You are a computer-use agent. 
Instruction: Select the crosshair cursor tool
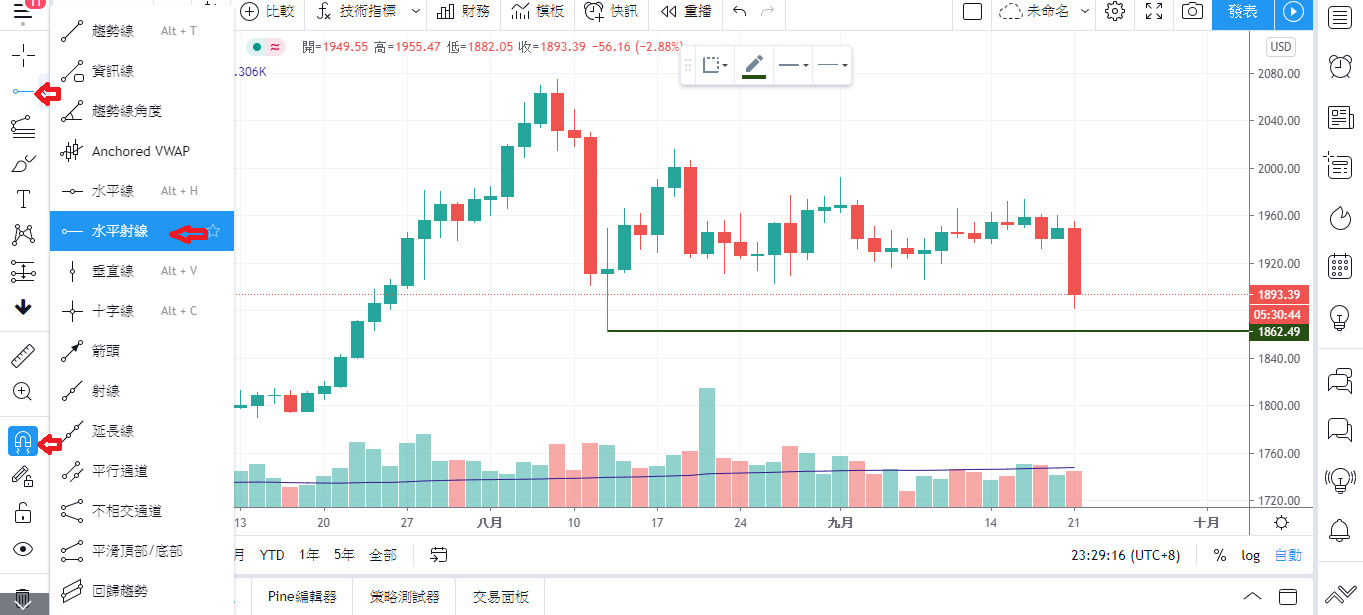pyautogui.click(x=23, y=55)
